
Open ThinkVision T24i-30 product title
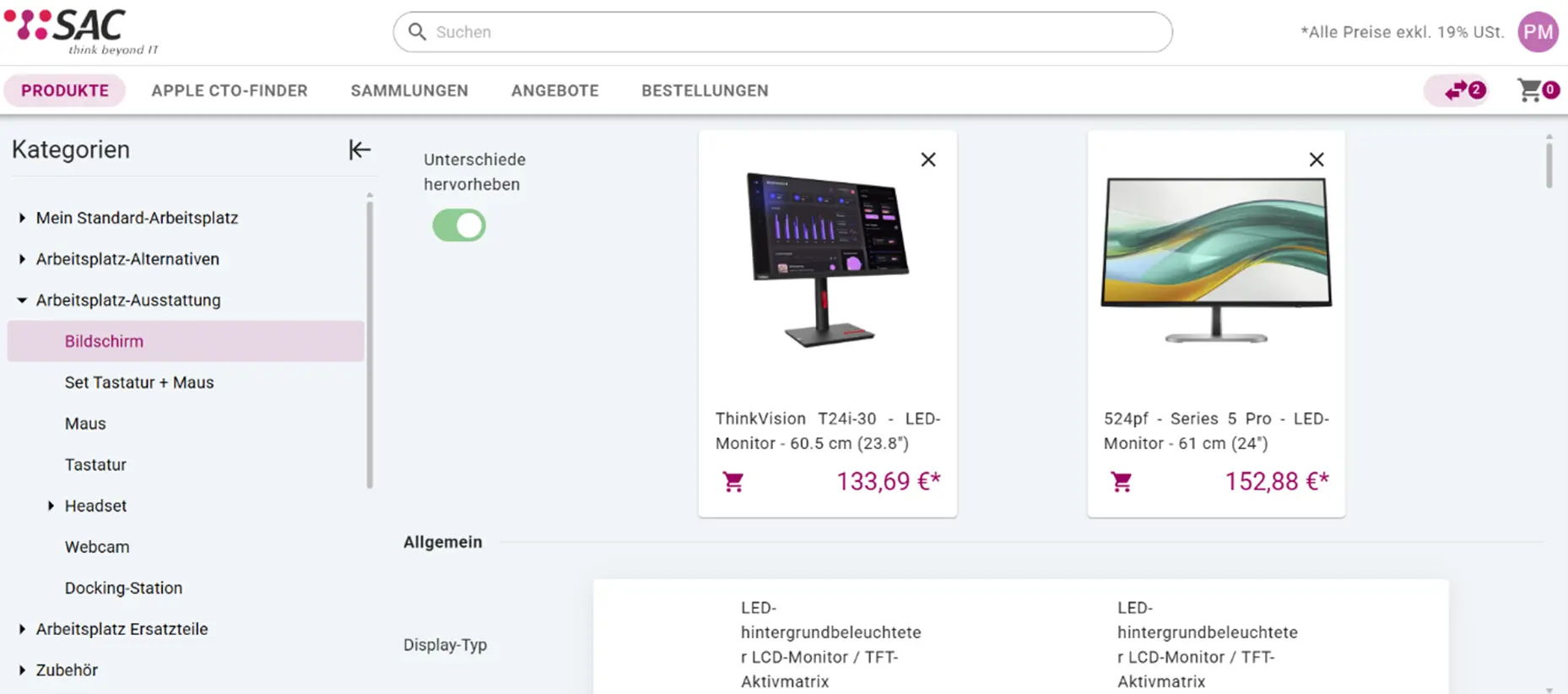coord(828,431)
